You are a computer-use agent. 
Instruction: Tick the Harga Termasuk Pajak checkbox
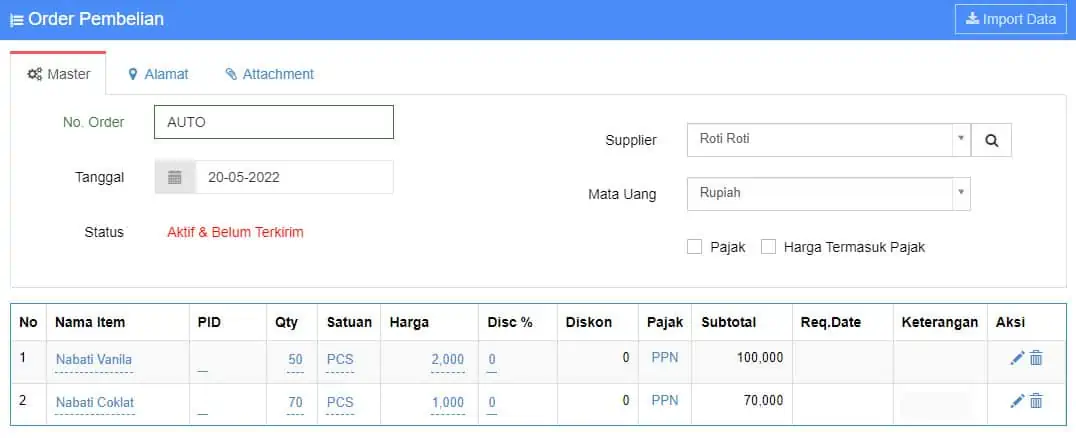(x=768, y=247)
